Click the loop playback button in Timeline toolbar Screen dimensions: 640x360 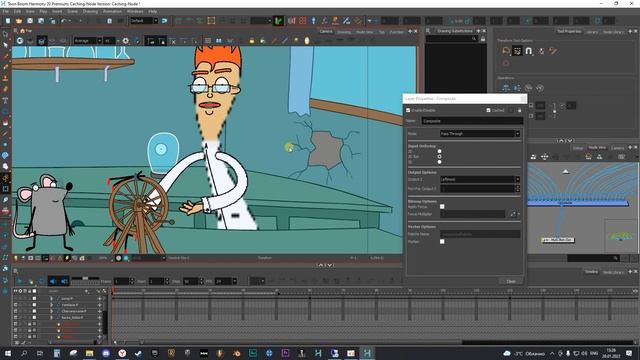pos(42,281)
